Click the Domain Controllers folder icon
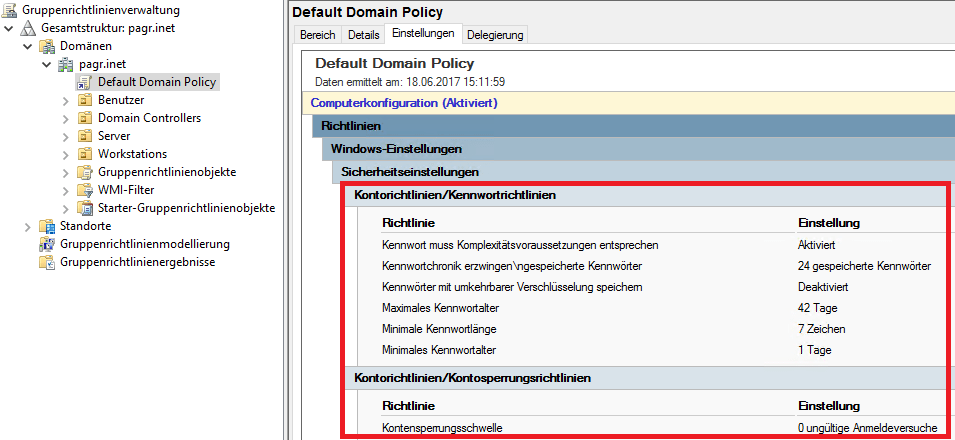 (x=84, y=118)
